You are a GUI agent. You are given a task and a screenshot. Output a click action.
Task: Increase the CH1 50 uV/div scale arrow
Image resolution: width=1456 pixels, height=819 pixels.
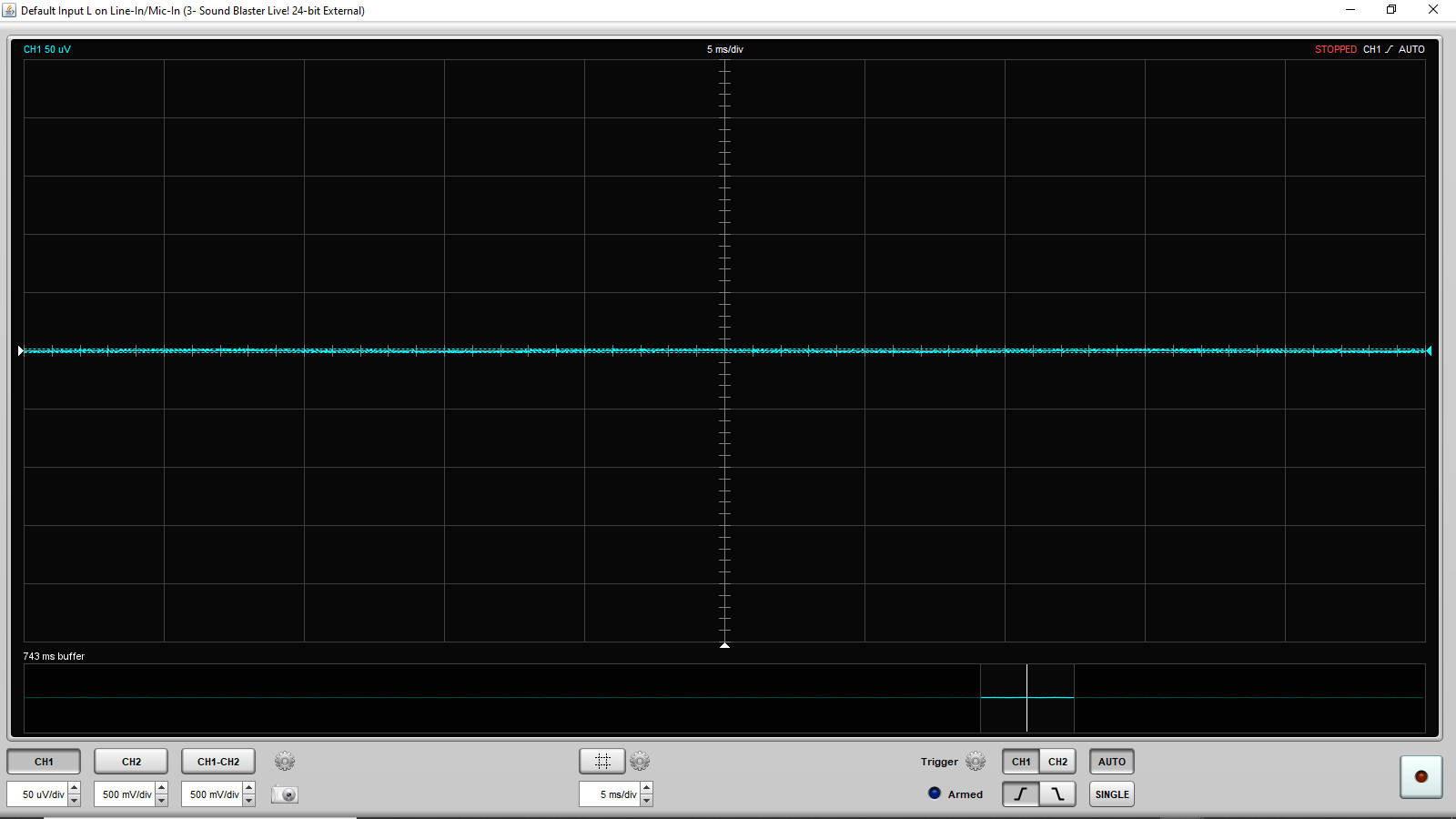pyautogui.click(x=75, y=788)
